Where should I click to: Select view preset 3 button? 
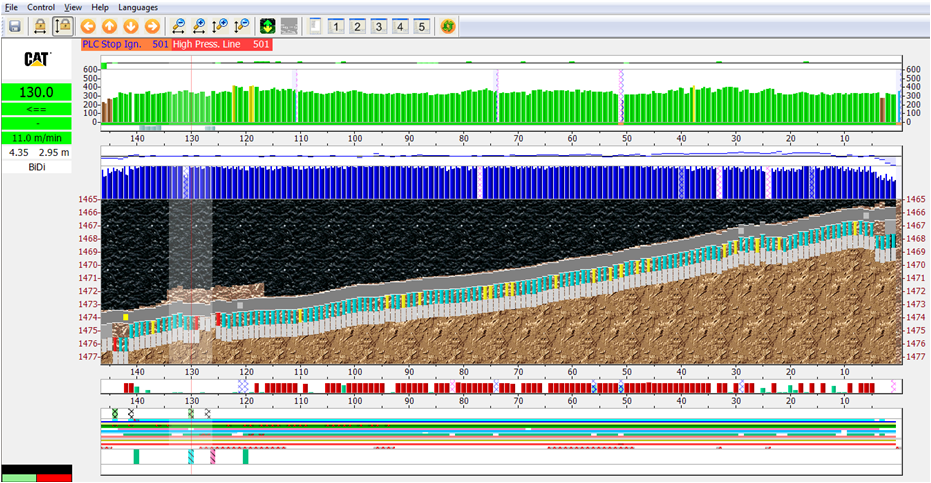coord(379,26)
